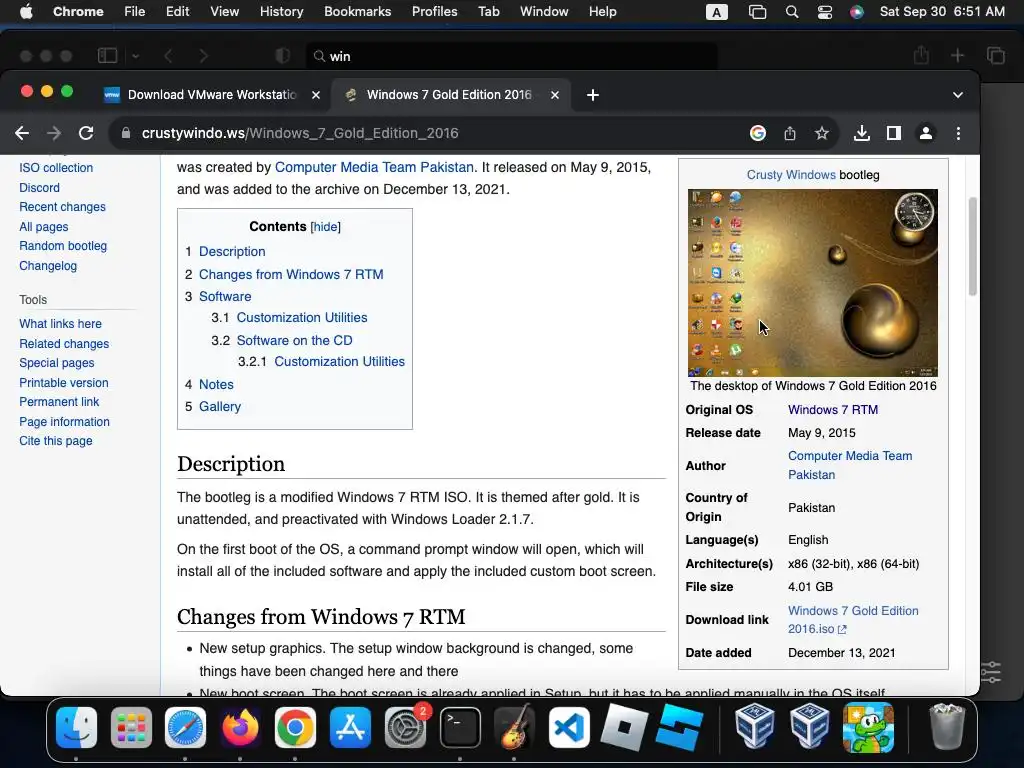
Task: Open ISO collection sidebar link
Action: 56,168
